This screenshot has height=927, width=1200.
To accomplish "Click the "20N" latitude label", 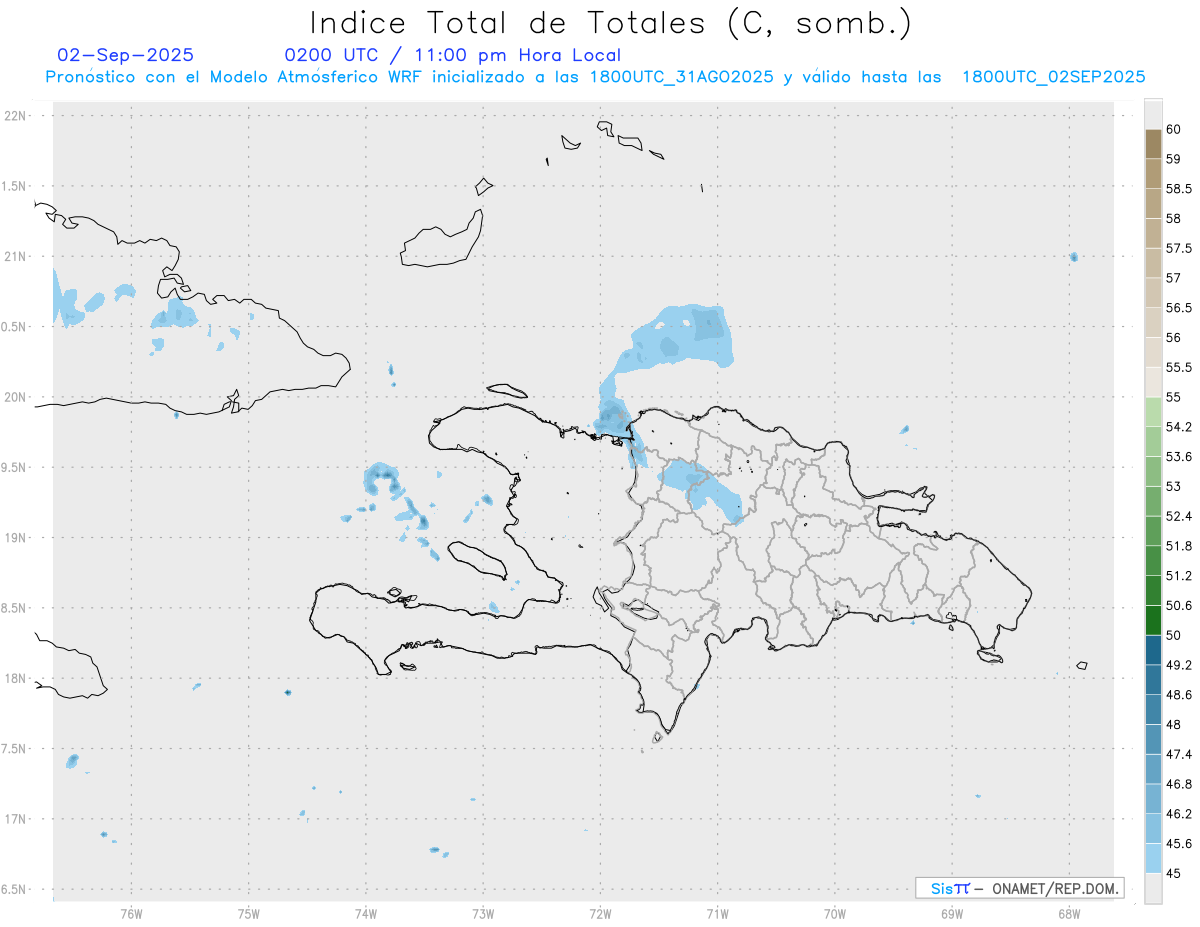I will [17, 397].
